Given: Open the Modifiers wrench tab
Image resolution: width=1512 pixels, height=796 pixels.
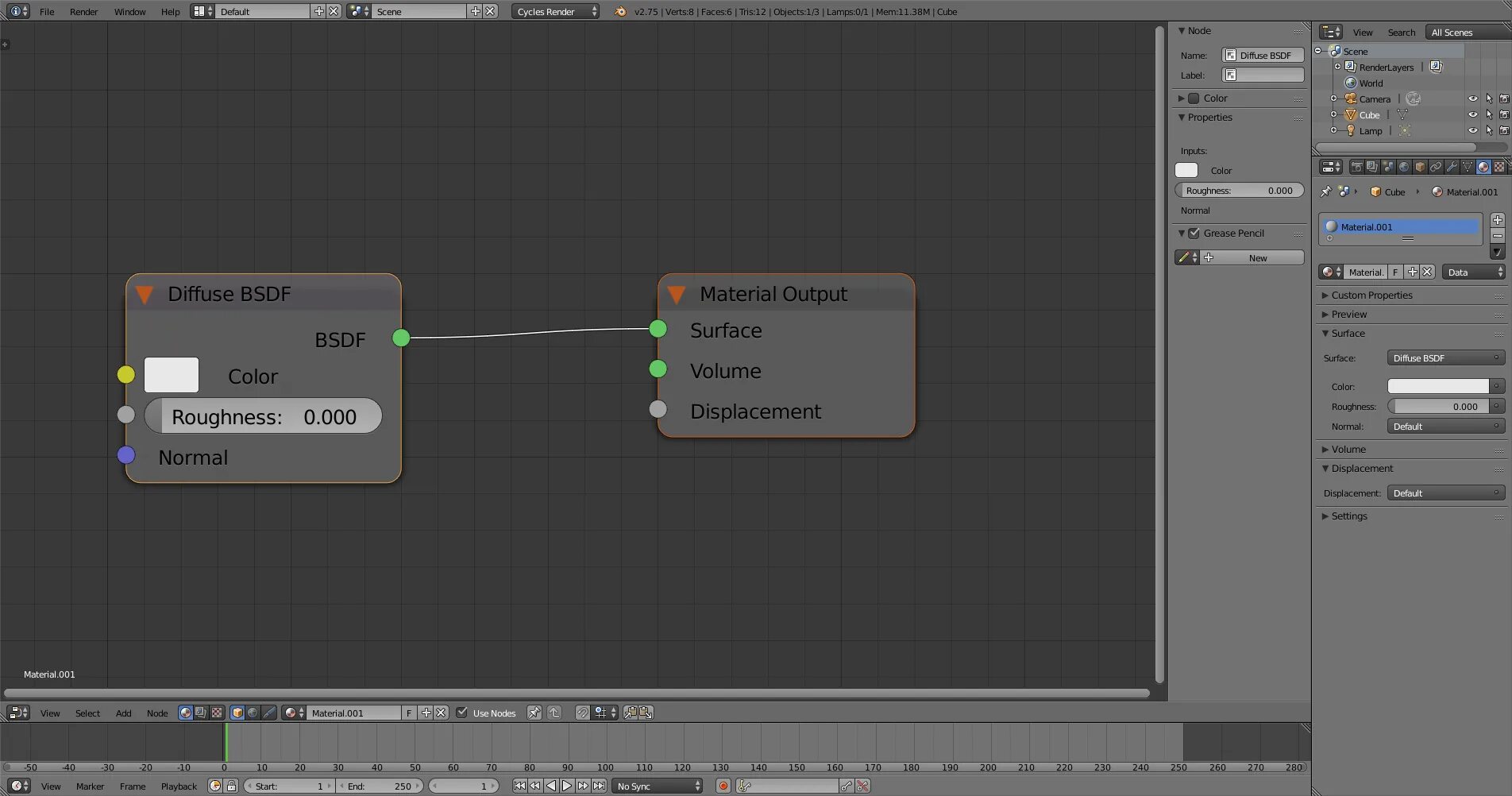Looking at the screenshot, I should click(1452, 167).
